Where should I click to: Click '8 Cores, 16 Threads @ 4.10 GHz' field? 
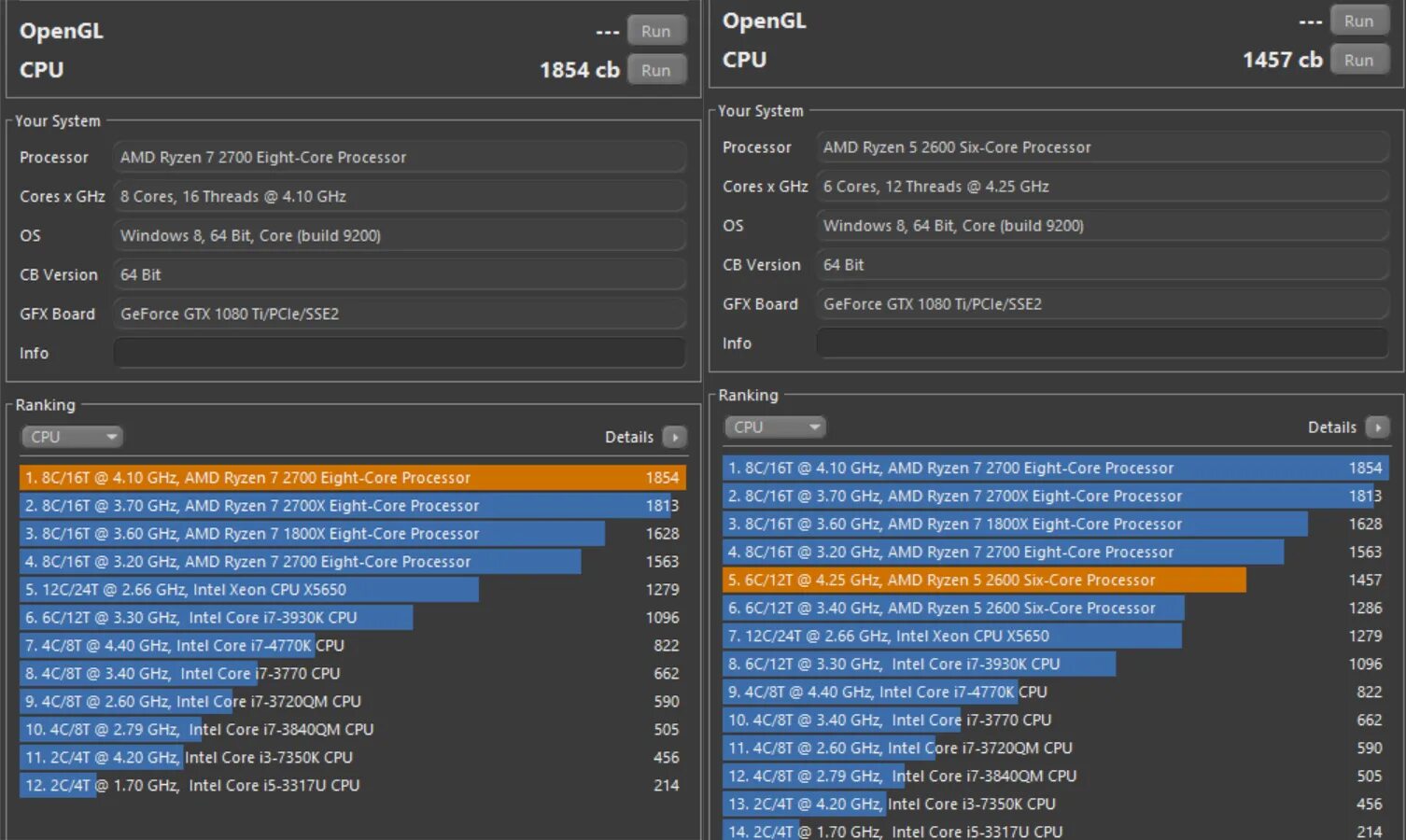pyautogui.click(x=400, y=196)
